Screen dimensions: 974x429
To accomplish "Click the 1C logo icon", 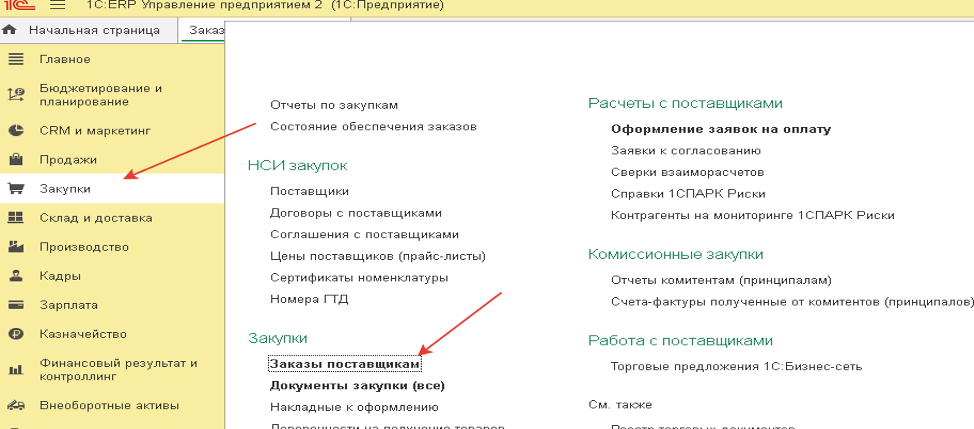I will point(17,6).
